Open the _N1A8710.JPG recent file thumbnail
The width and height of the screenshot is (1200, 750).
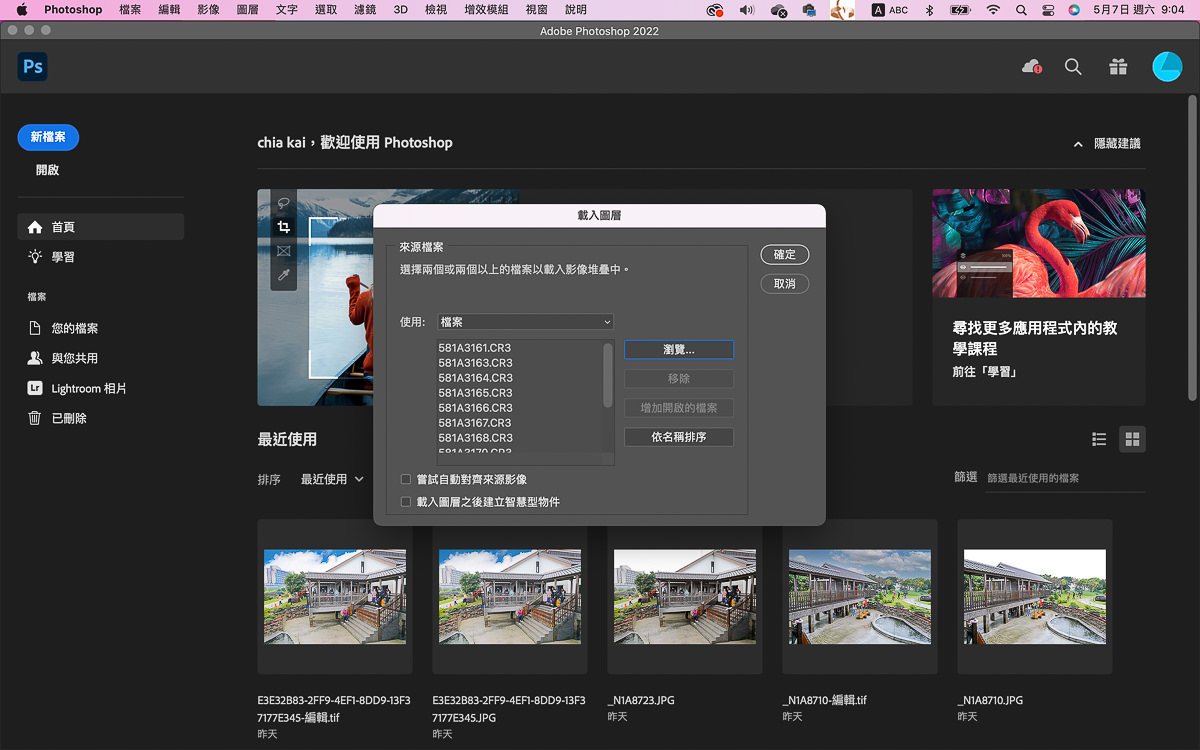(x=1035, y=596)
